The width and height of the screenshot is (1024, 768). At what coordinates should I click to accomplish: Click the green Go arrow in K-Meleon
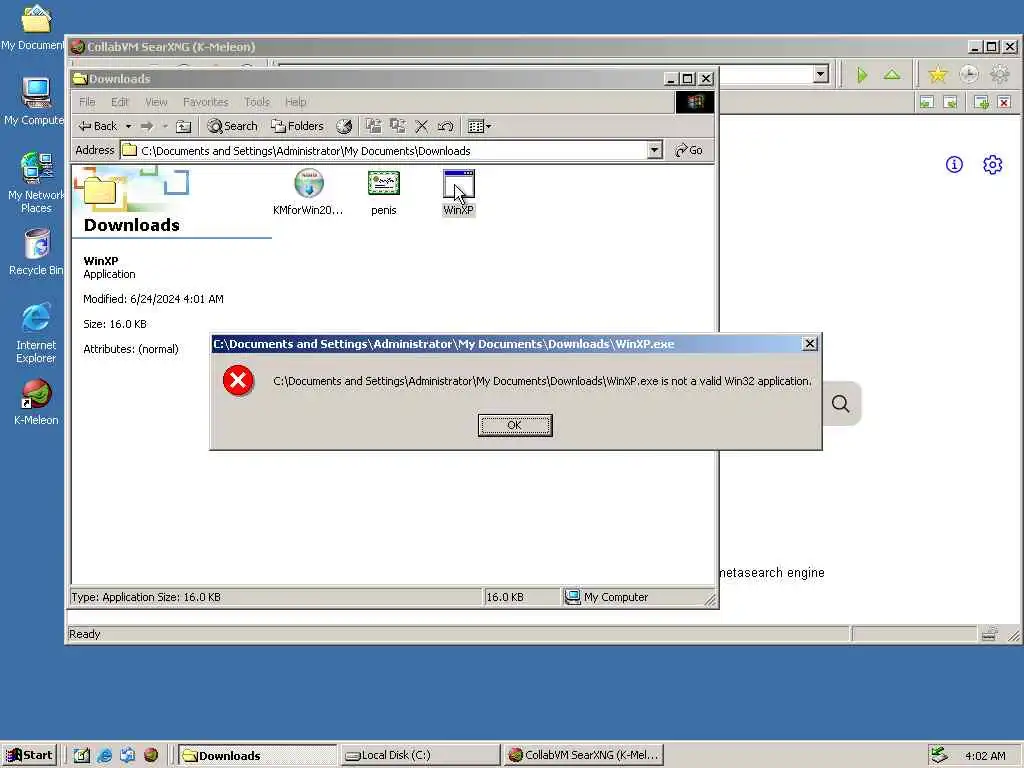862,75
